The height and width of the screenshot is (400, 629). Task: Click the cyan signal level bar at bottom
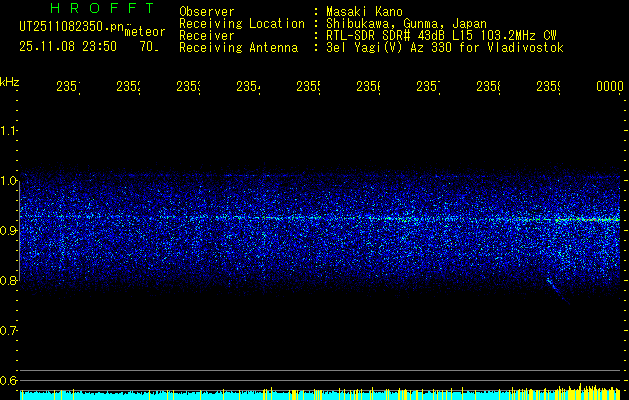point(320,395)
